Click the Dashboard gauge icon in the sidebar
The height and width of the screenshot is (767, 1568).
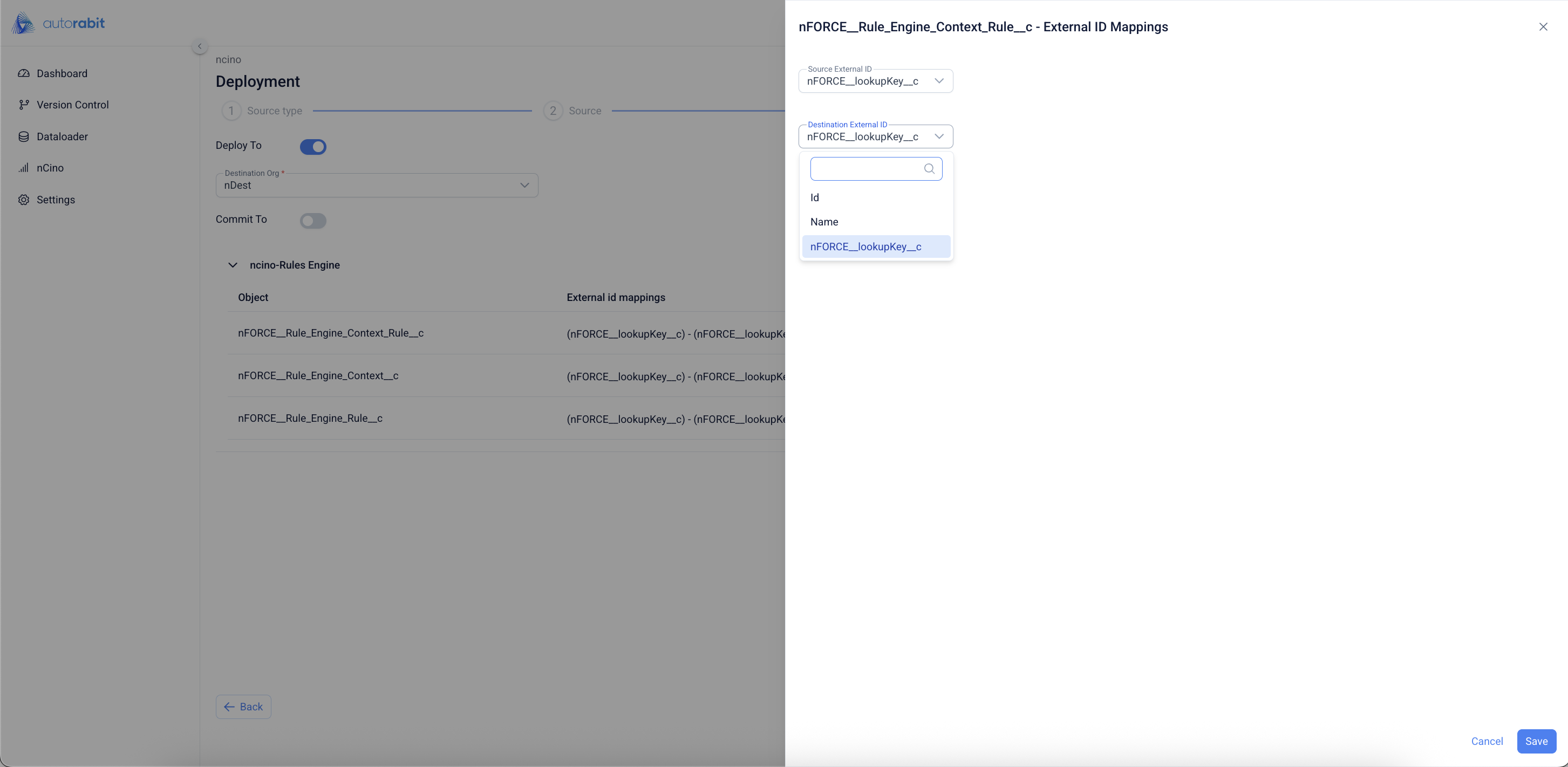click(24, 73)
